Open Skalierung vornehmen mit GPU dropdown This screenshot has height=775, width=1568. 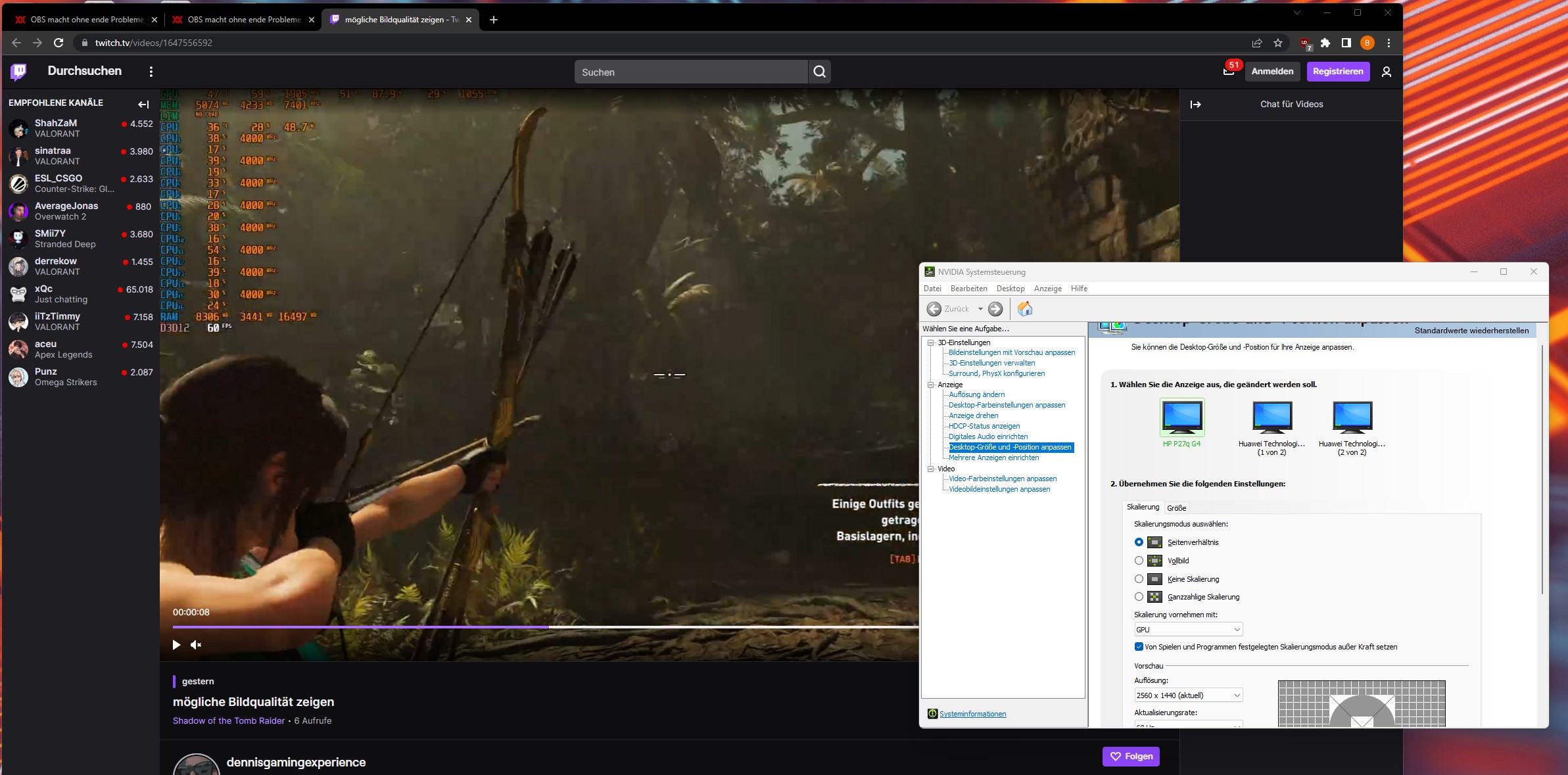coord(1188,630)
